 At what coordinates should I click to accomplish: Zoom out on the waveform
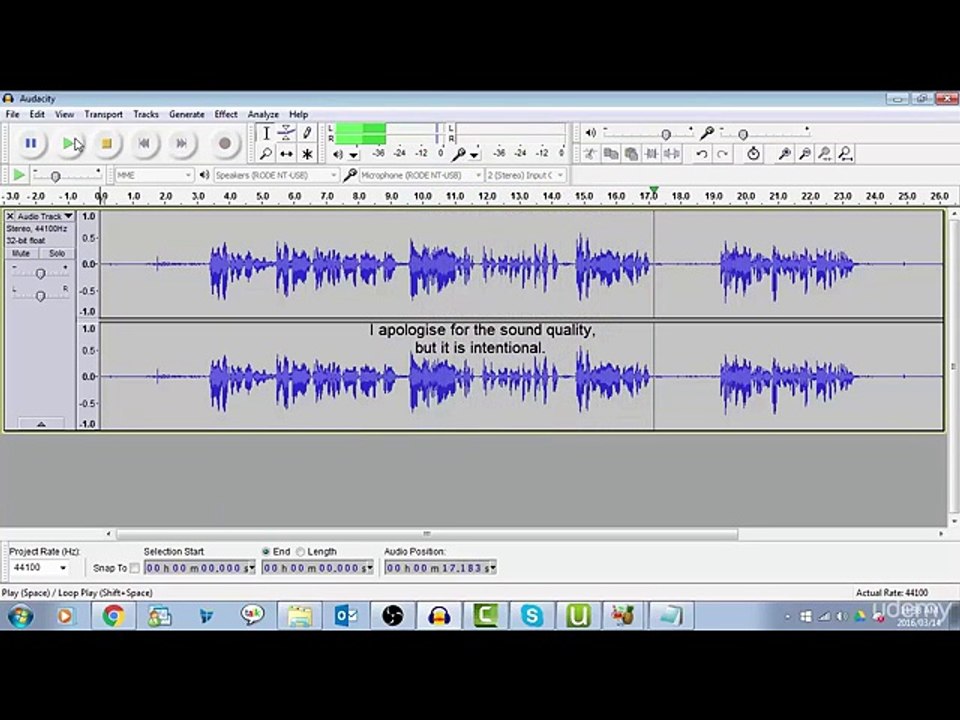(x=805, y=154)
